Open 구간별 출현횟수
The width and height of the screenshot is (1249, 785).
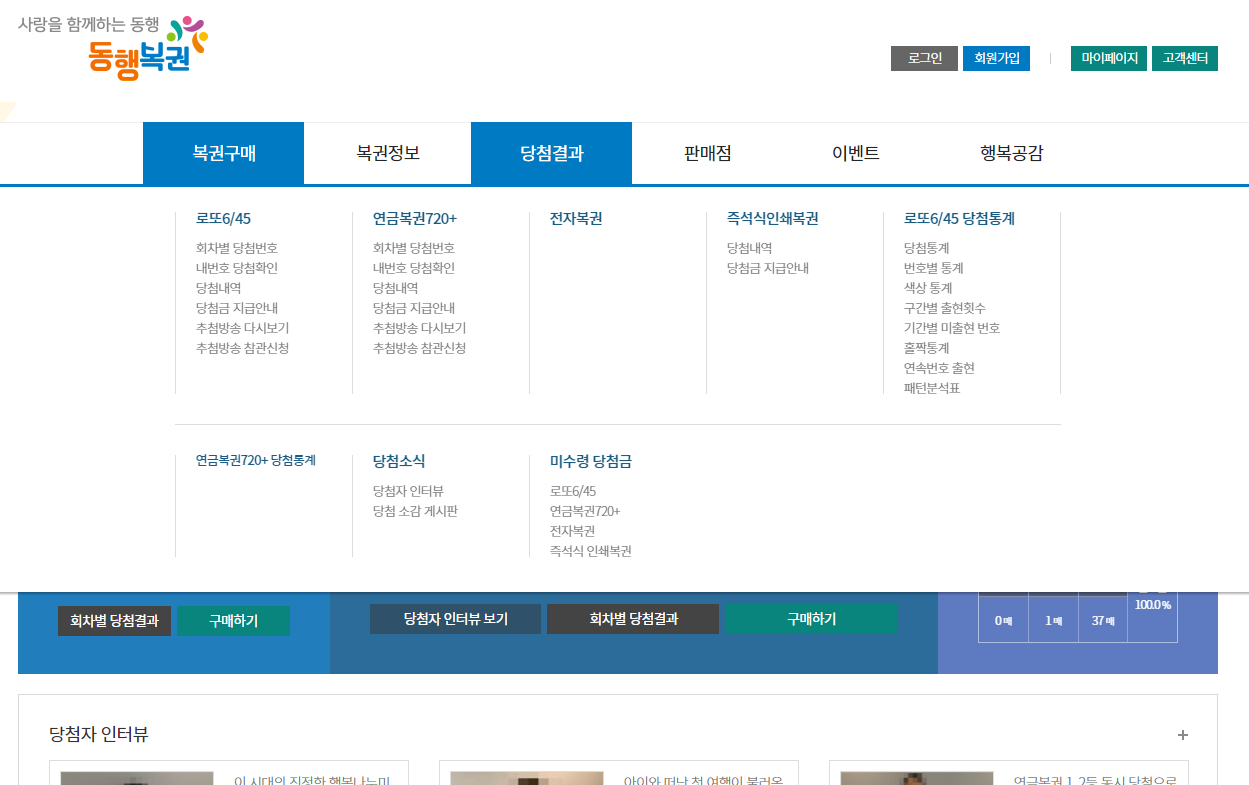click(945, 308)
